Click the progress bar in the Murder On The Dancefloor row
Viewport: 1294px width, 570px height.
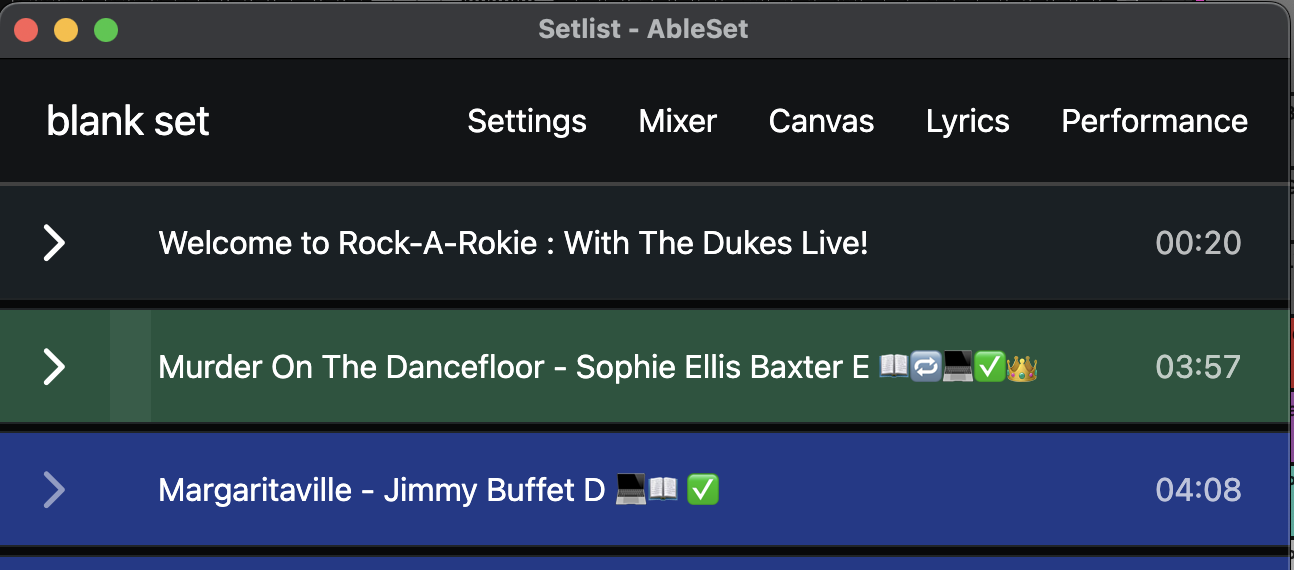click(x=130, y=366)
